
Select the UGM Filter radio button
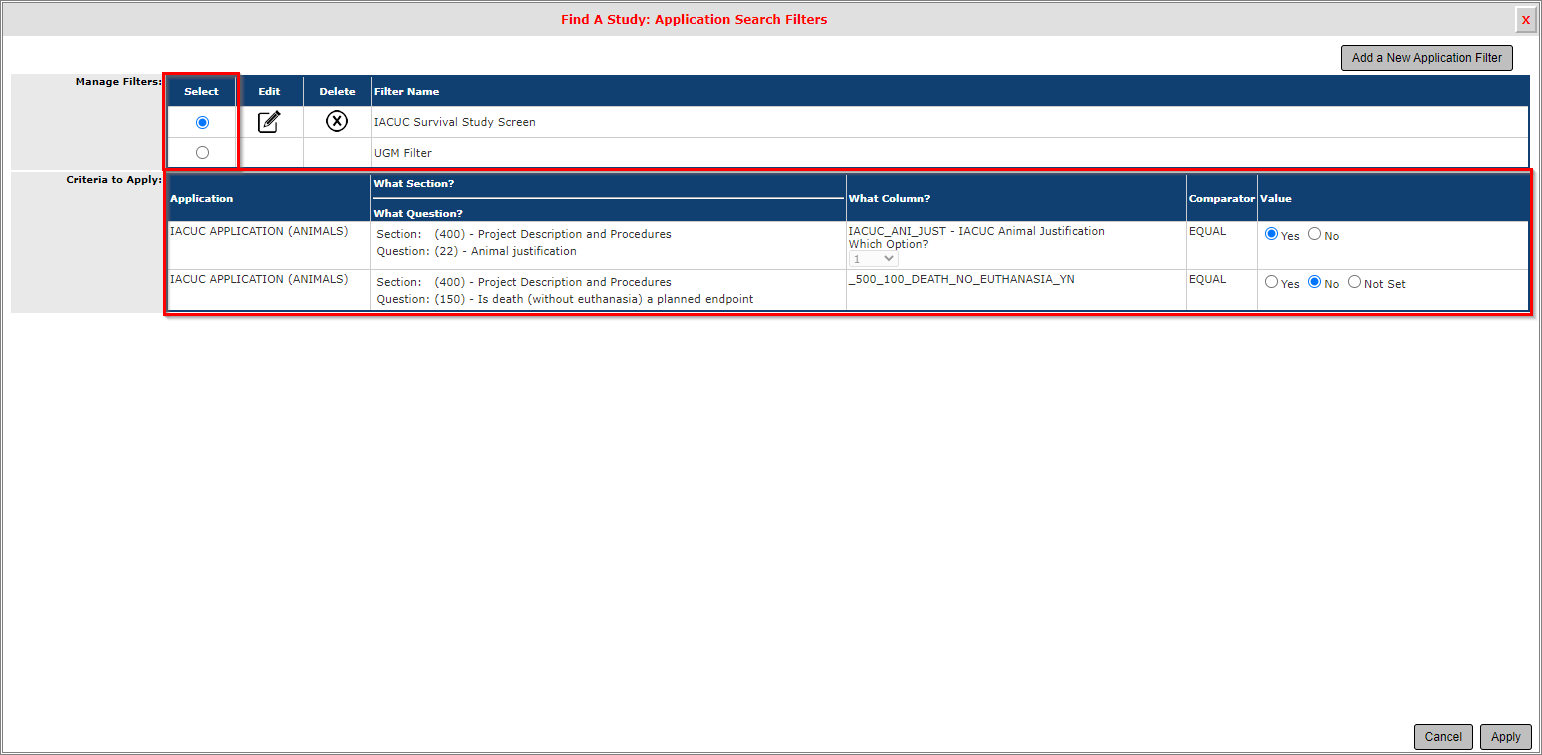point(202,153)
